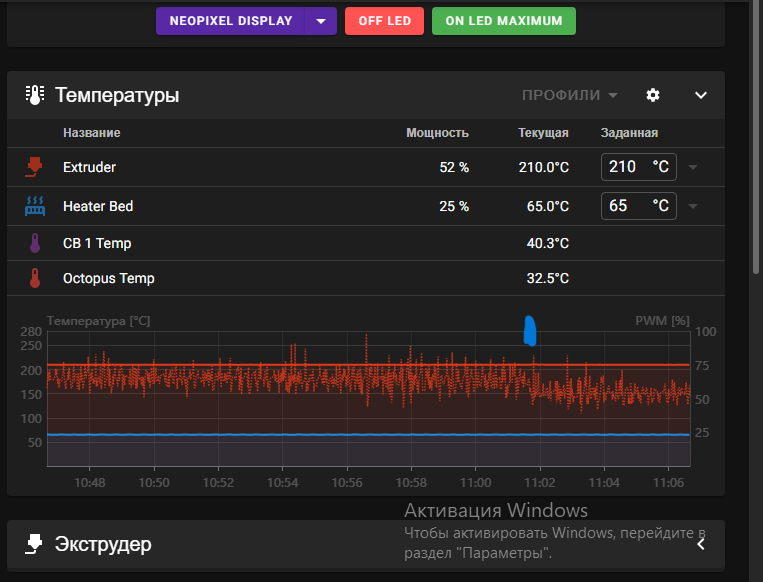Click the CB 1 Temp thermometer icon
Screen dimensions: 763x582
(x=35, y=243)
